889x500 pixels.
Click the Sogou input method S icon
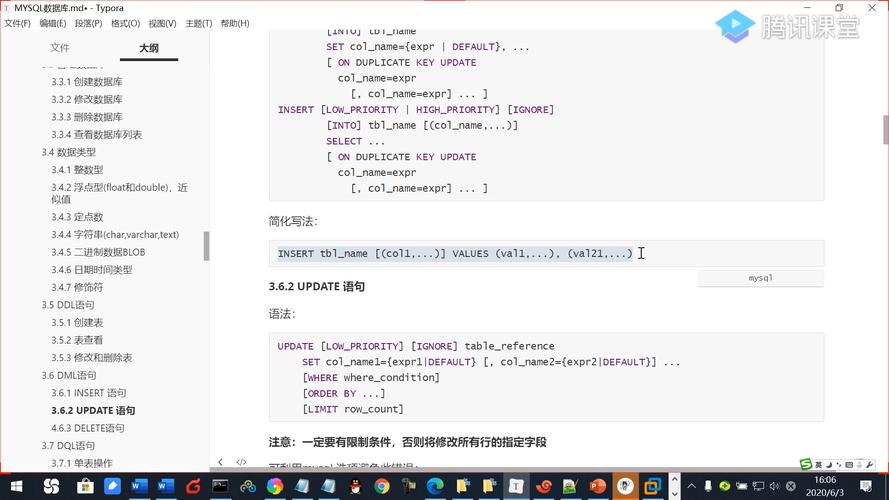[x=806, y=464]
